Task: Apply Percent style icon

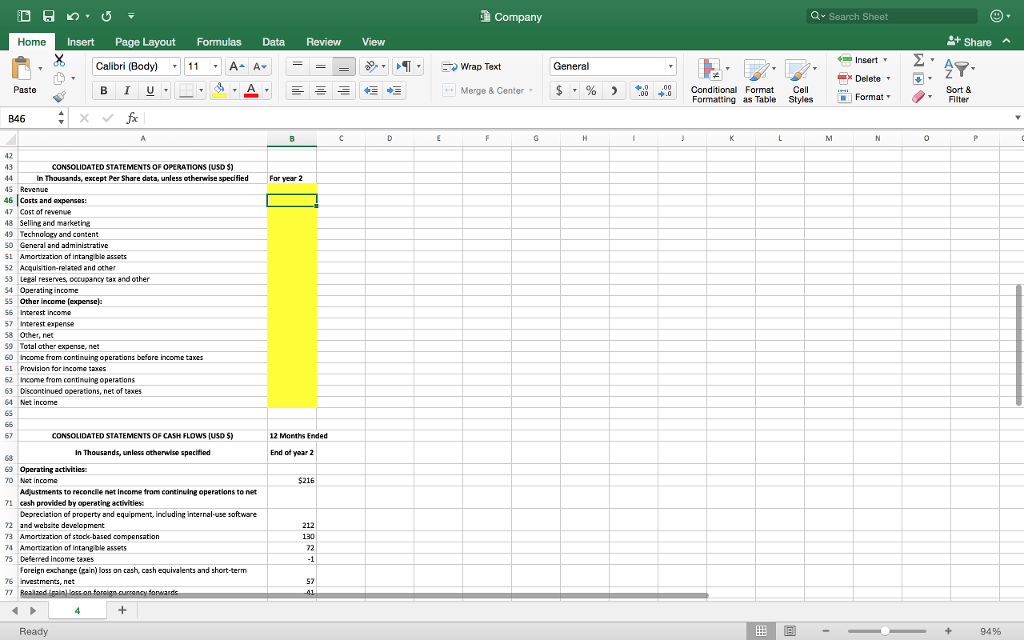Action: [x=591, y=90]
